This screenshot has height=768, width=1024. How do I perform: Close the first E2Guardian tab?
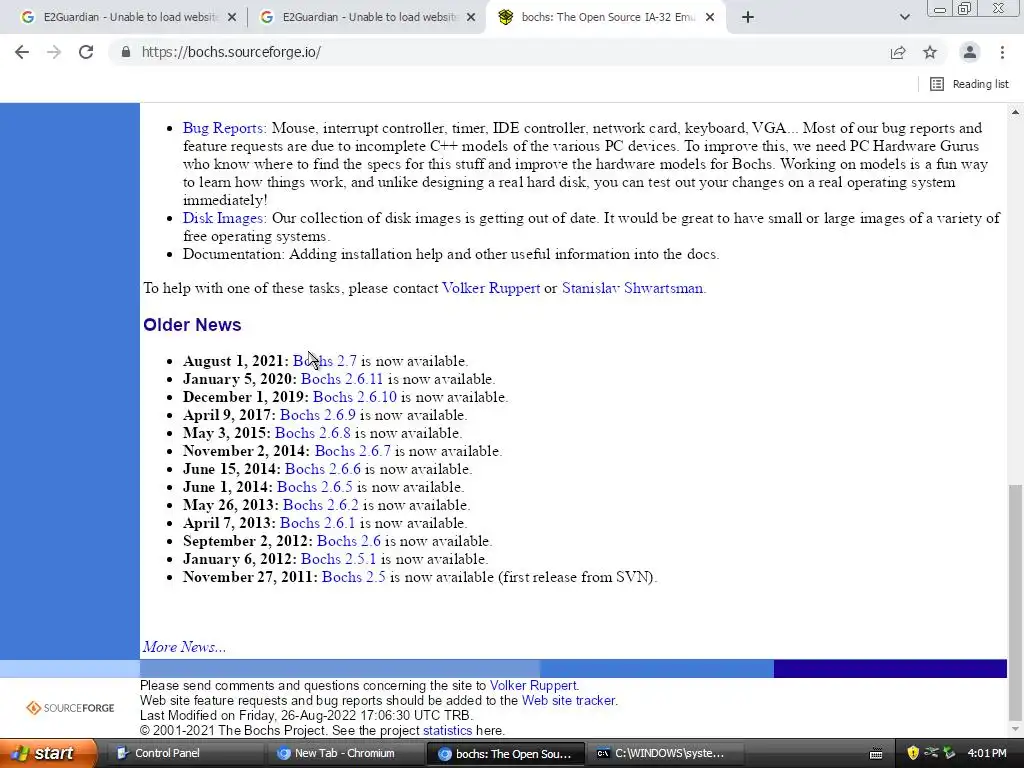click(x=232, y=18)
